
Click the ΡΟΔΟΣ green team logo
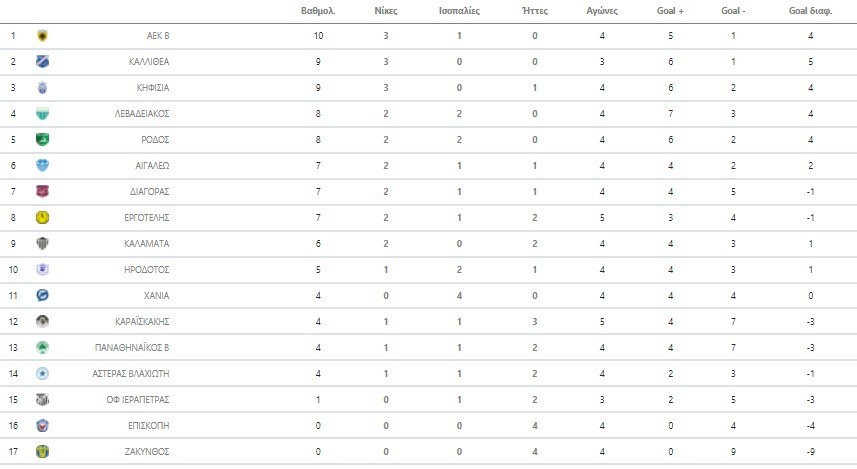pyautogui.click(x=42, y=140)
